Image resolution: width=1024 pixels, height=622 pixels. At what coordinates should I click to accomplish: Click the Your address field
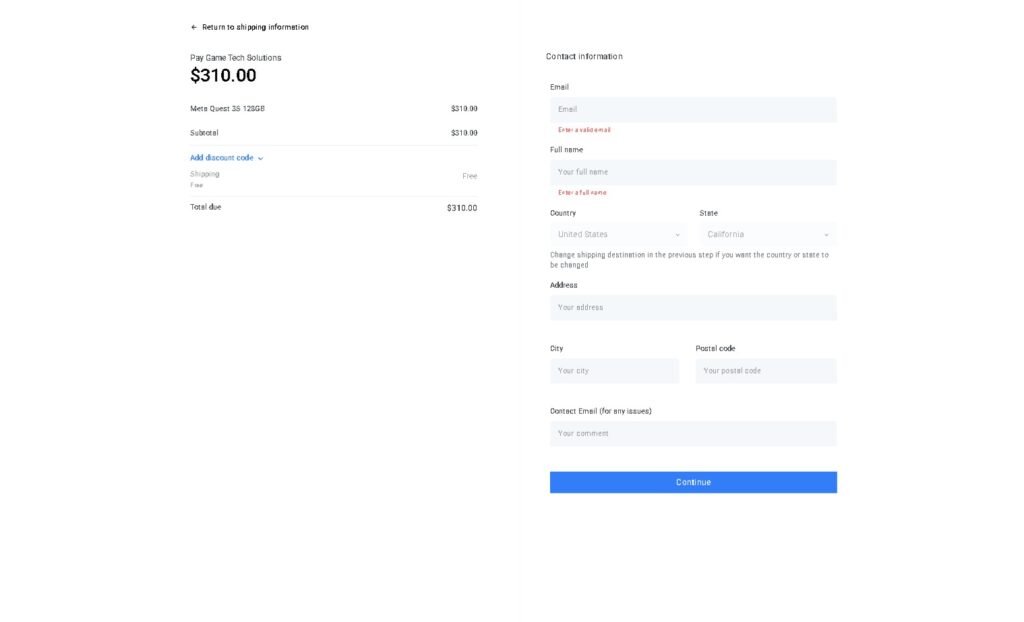pyautogui.click(x=693, y=307)
